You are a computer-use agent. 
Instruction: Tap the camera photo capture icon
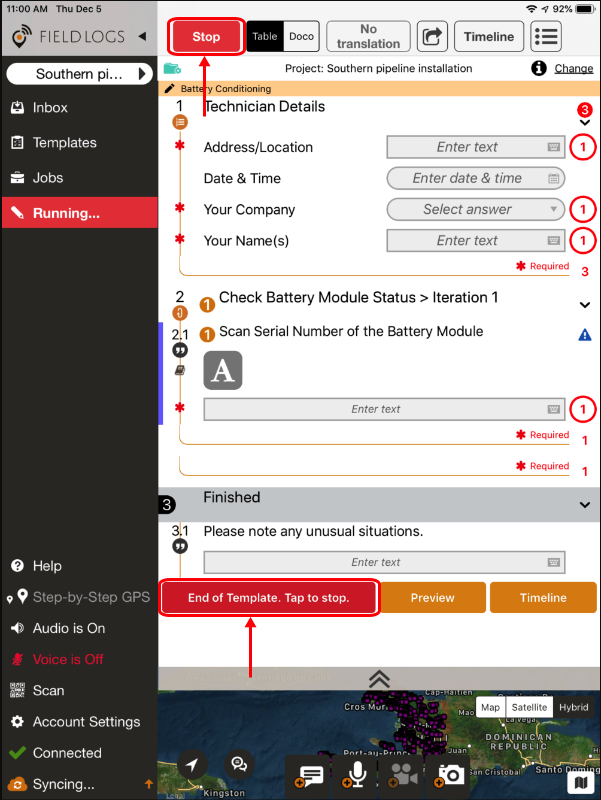pos(450,774)
